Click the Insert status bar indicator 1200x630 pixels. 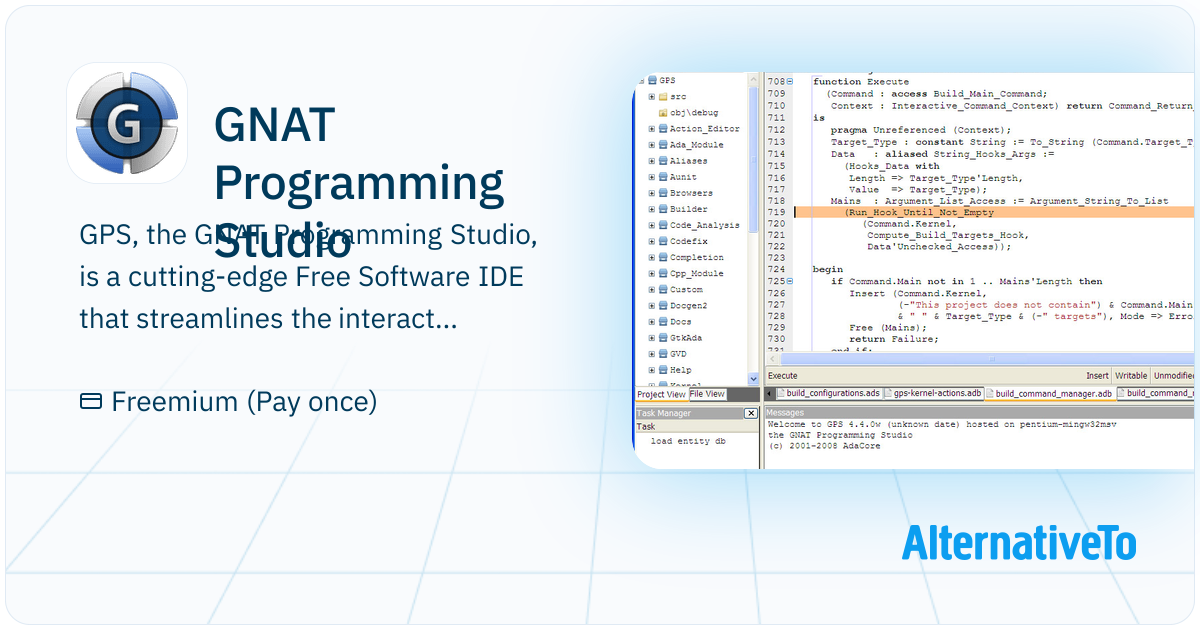[x=1097, y=376]
